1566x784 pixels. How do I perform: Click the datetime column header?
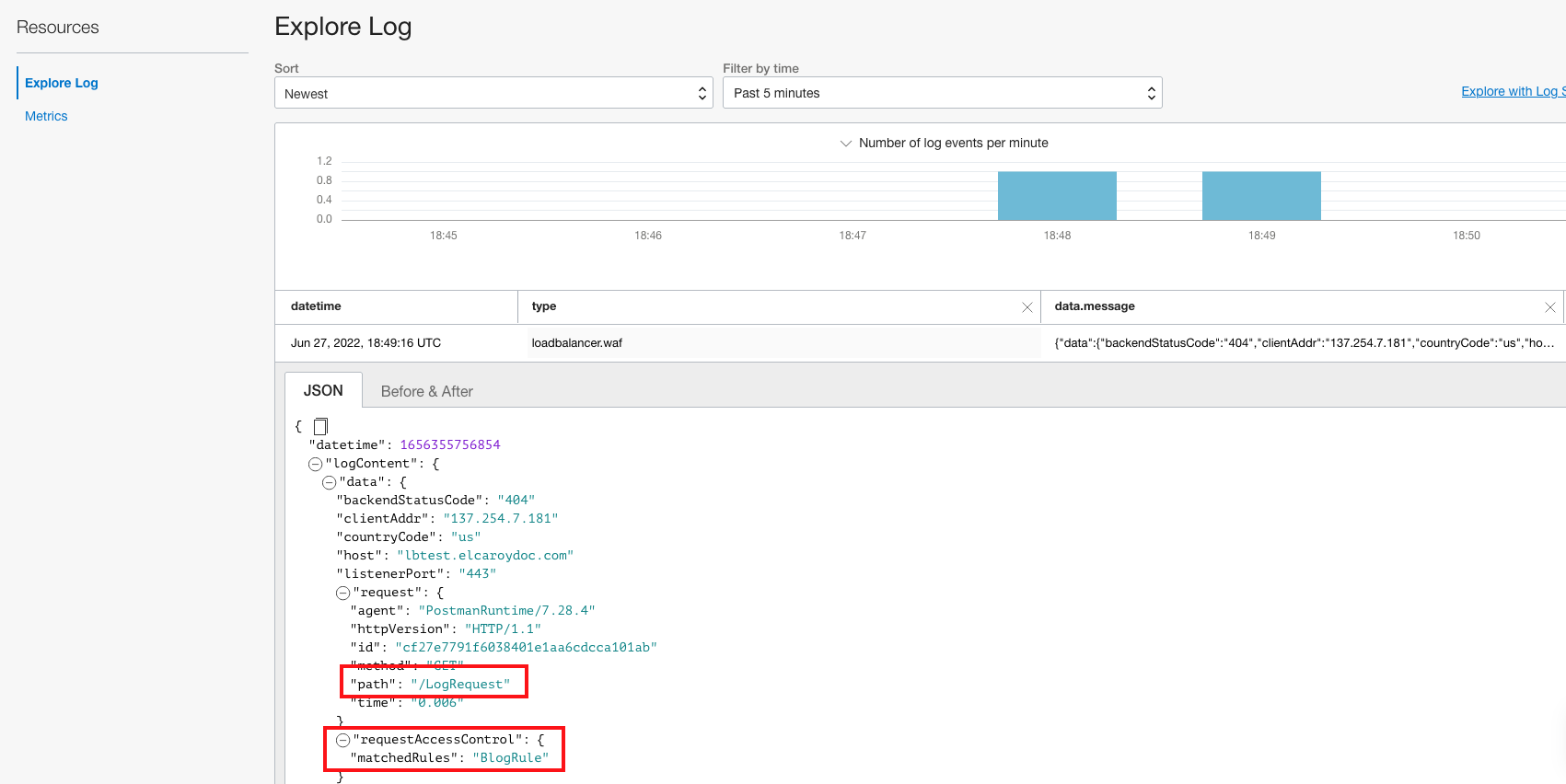(x=316, y=306)
